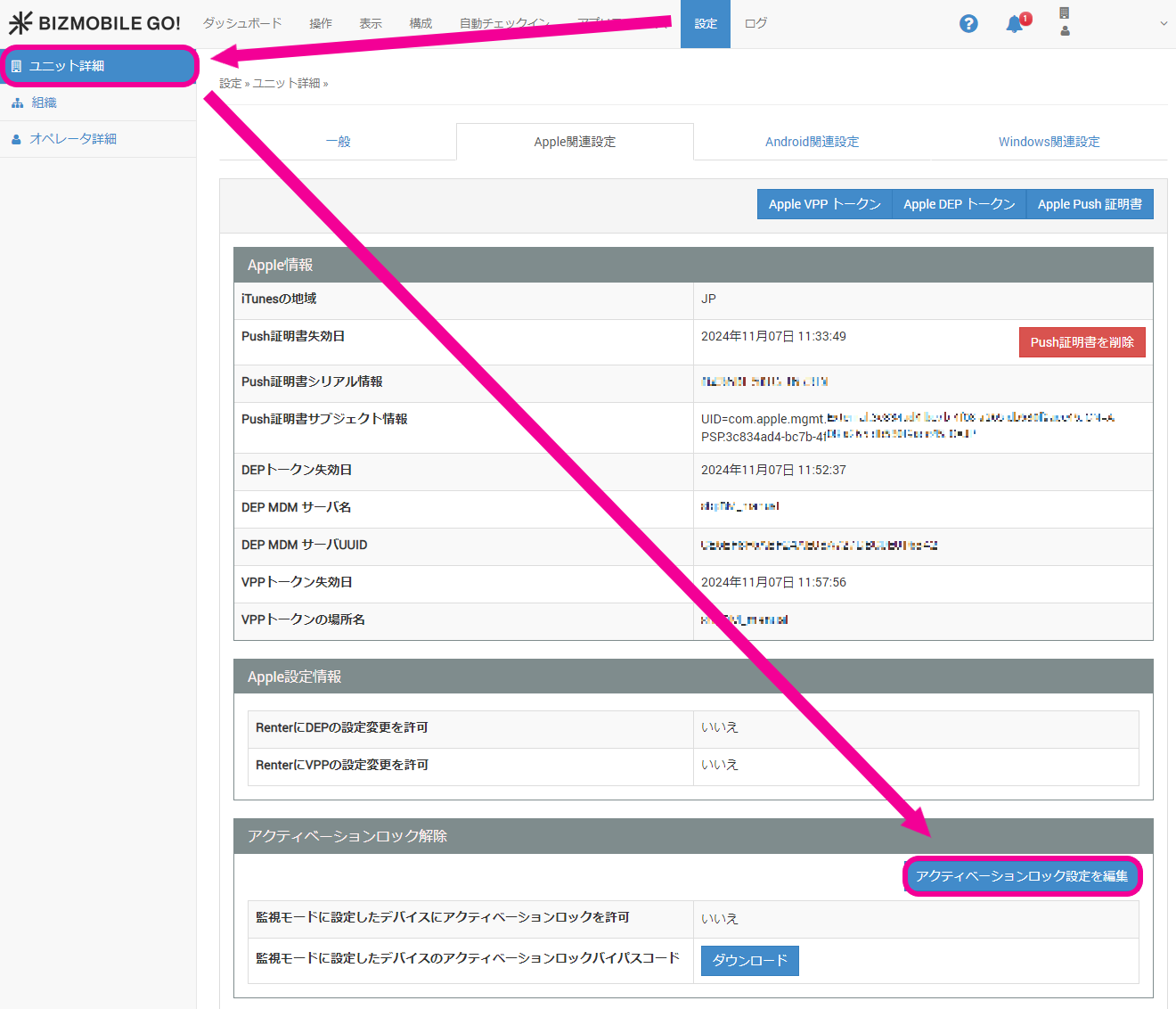The width and height of the screenshot is (1176, 1009).
Task: Switch to the Windows関連設定 tab
Action: (x=1049, y=142)
